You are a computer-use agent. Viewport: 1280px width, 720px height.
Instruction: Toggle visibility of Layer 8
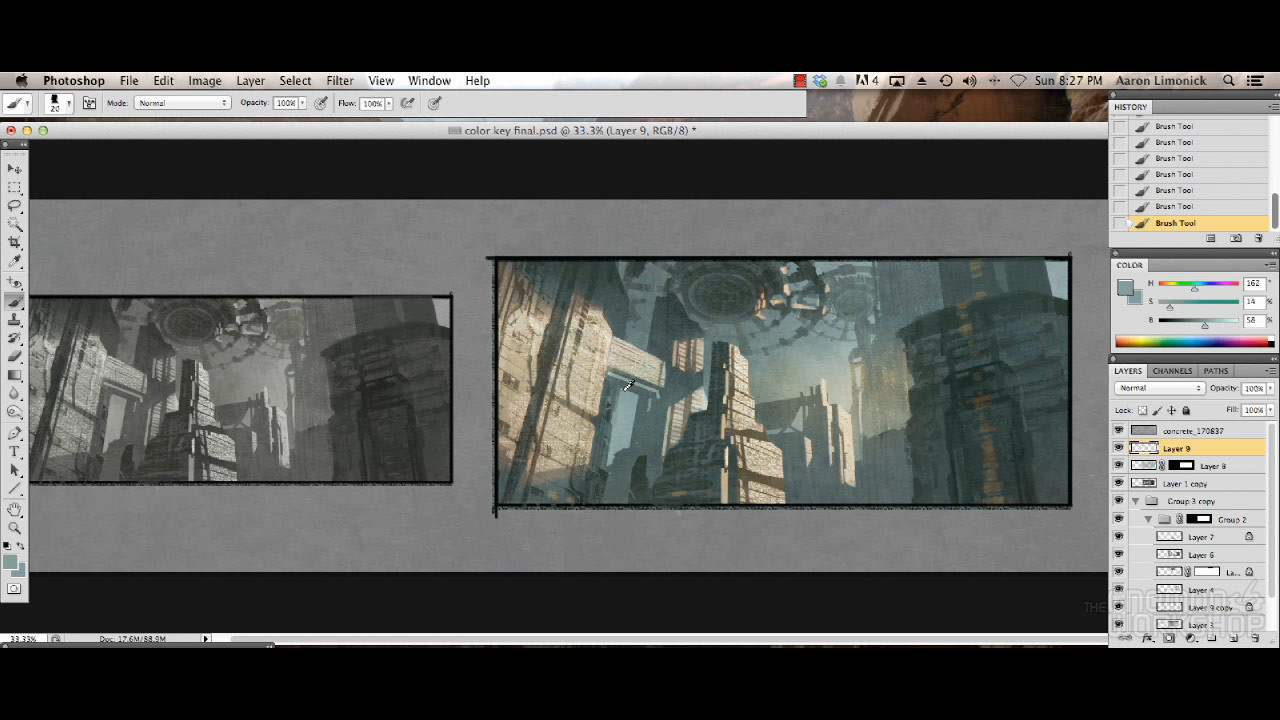[x=1117, y=466]
